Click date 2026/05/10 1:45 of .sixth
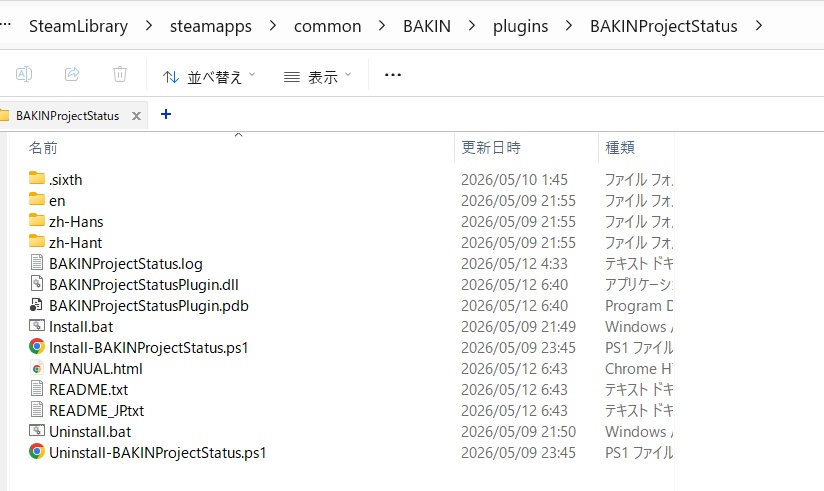This screenshot has height=491, width=824. [514, 180]
